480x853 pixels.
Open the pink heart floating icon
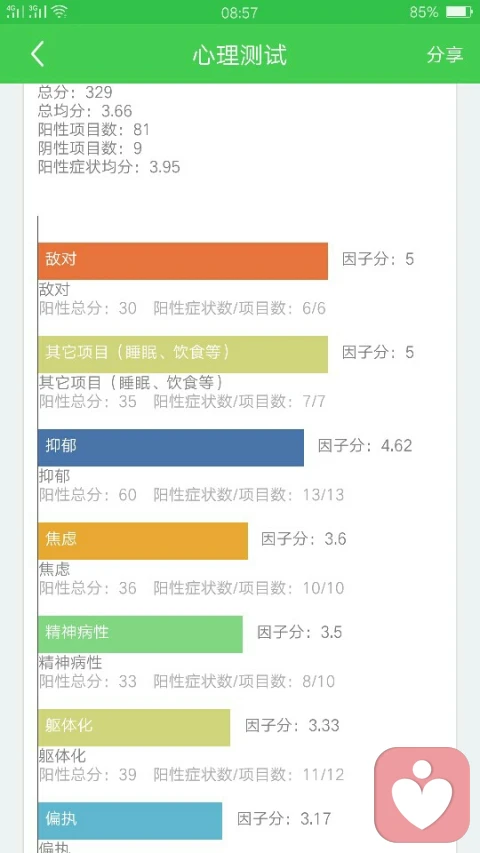pos(422,795)
